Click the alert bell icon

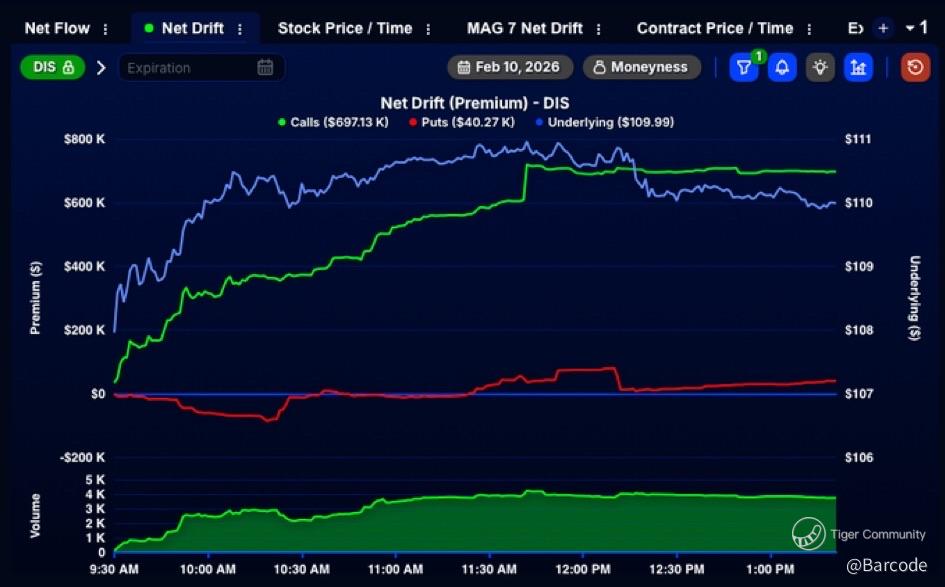point(782,67)
